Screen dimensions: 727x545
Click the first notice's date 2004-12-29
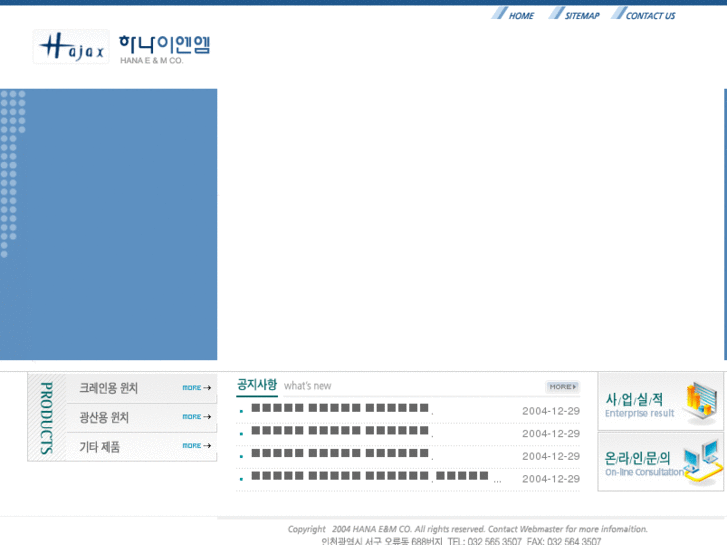click(551, 411)
